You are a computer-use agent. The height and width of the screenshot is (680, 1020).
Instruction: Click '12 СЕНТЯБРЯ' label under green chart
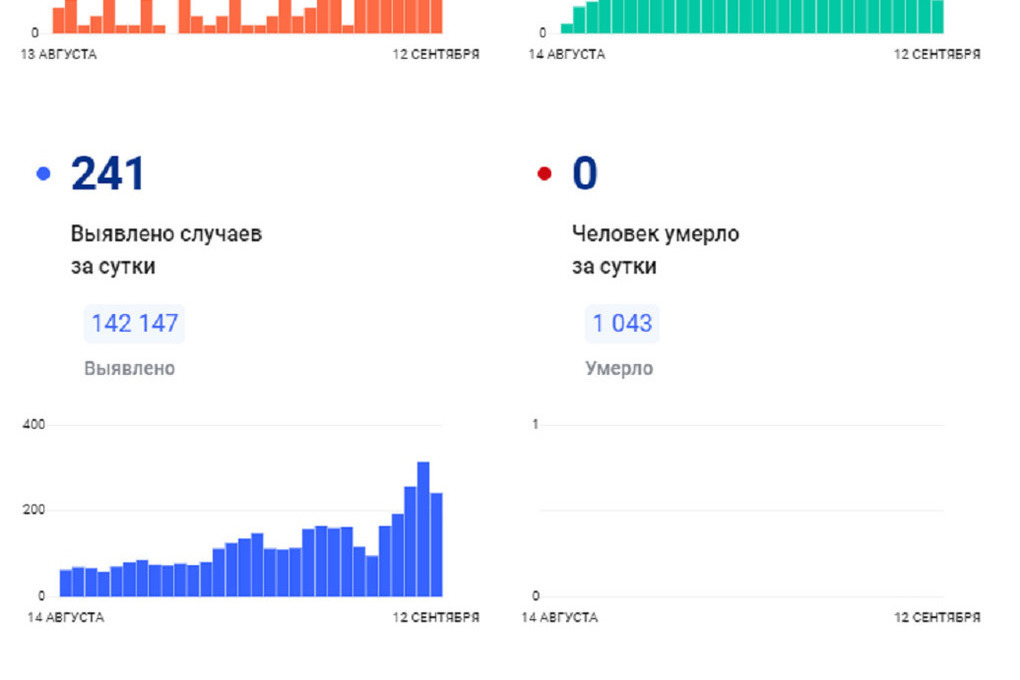coord(937,54)
